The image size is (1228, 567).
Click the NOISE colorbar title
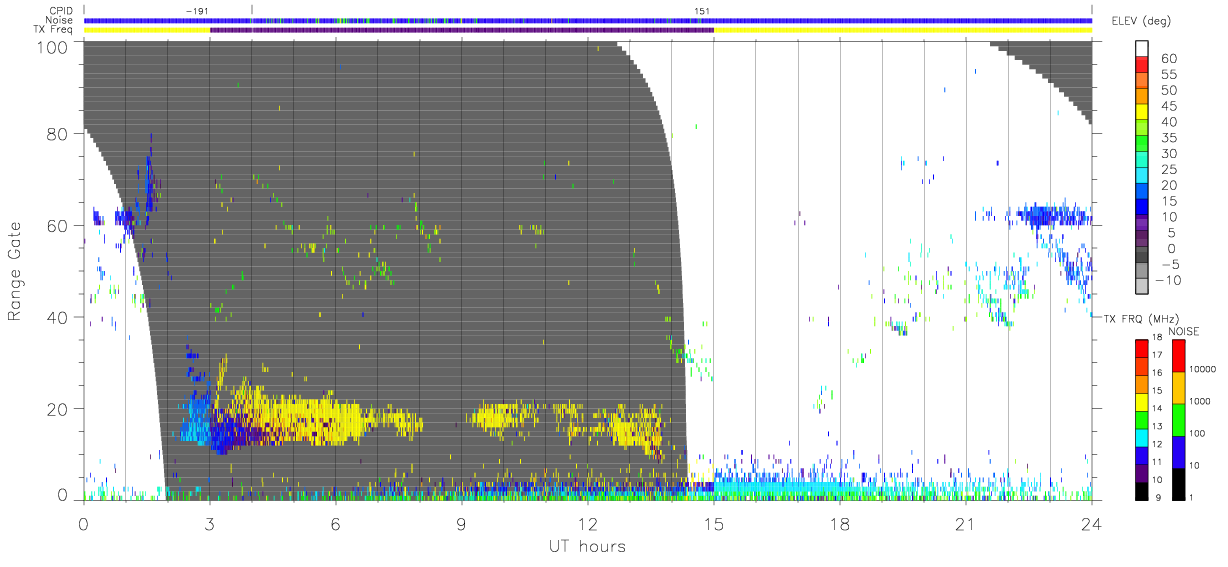pyautogui.click(x=1184, y=331)
